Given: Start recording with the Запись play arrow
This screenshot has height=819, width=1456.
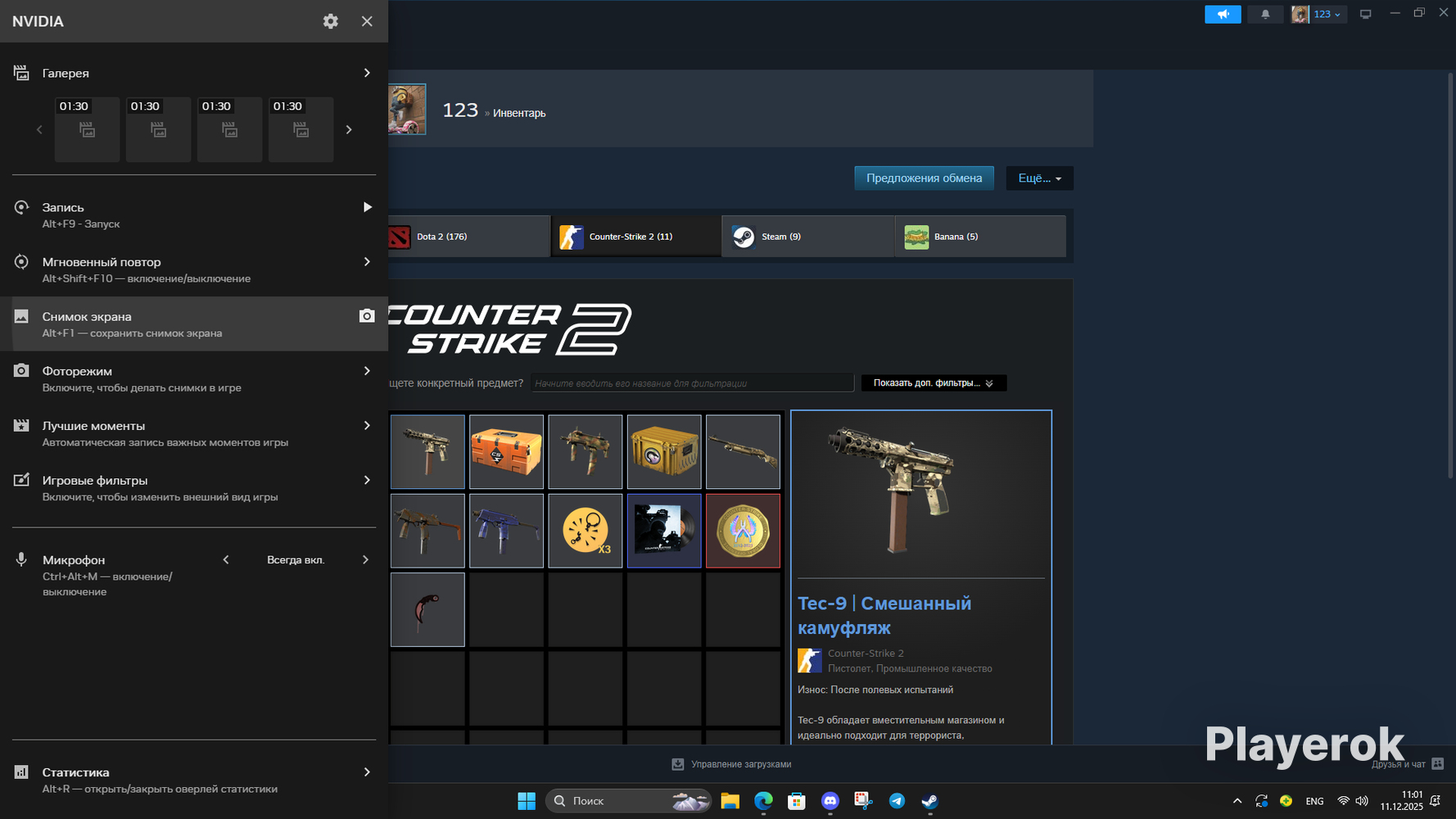Looking at the screenshot, I should 367,207.
